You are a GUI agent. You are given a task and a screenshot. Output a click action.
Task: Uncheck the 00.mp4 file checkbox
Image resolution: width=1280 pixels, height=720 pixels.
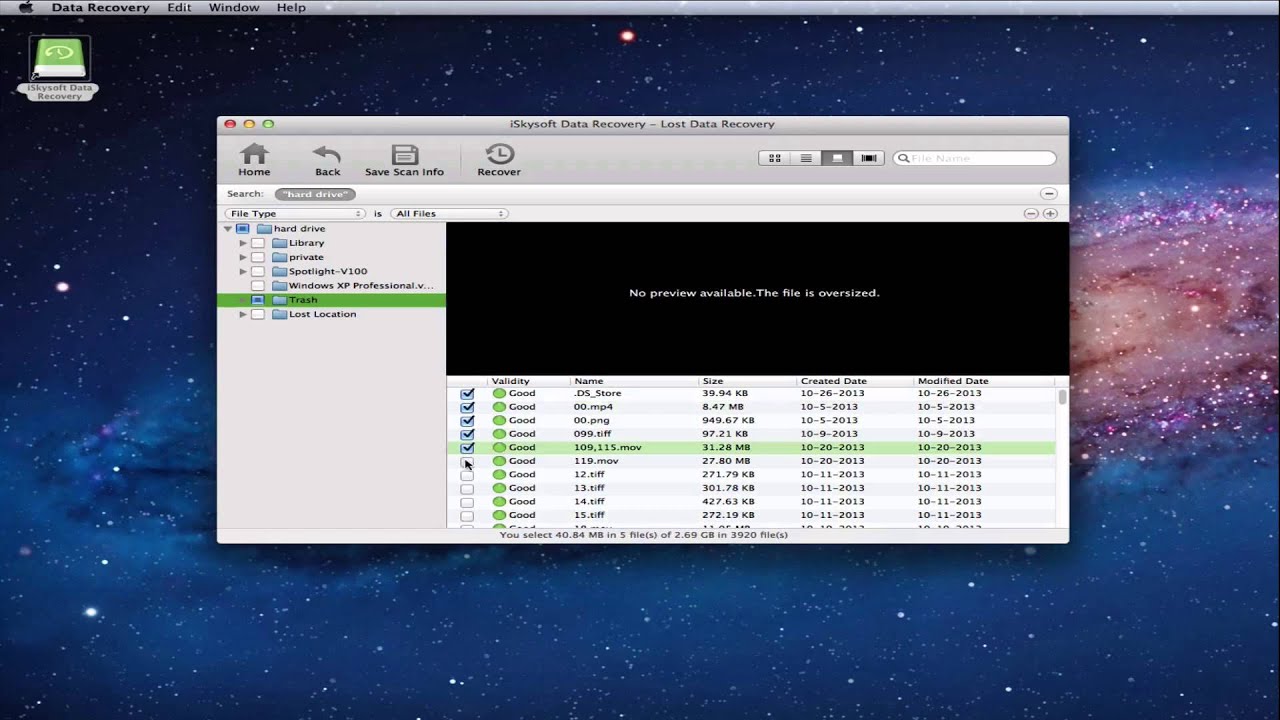(x=467, y=407)
